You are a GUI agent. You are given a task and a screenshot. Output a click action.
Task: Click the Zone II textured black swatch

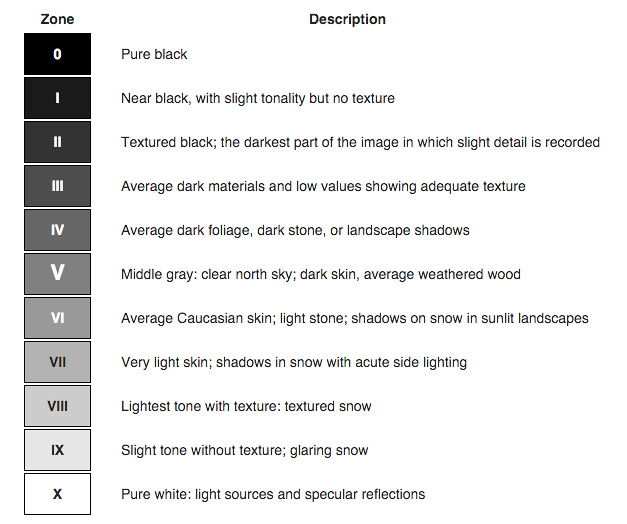[x=57, y=142]
